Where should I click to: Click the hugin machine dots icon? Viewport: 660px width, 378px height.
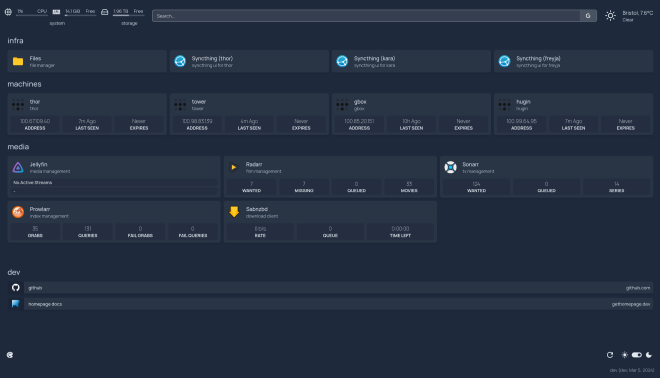[x=504, y=105]
